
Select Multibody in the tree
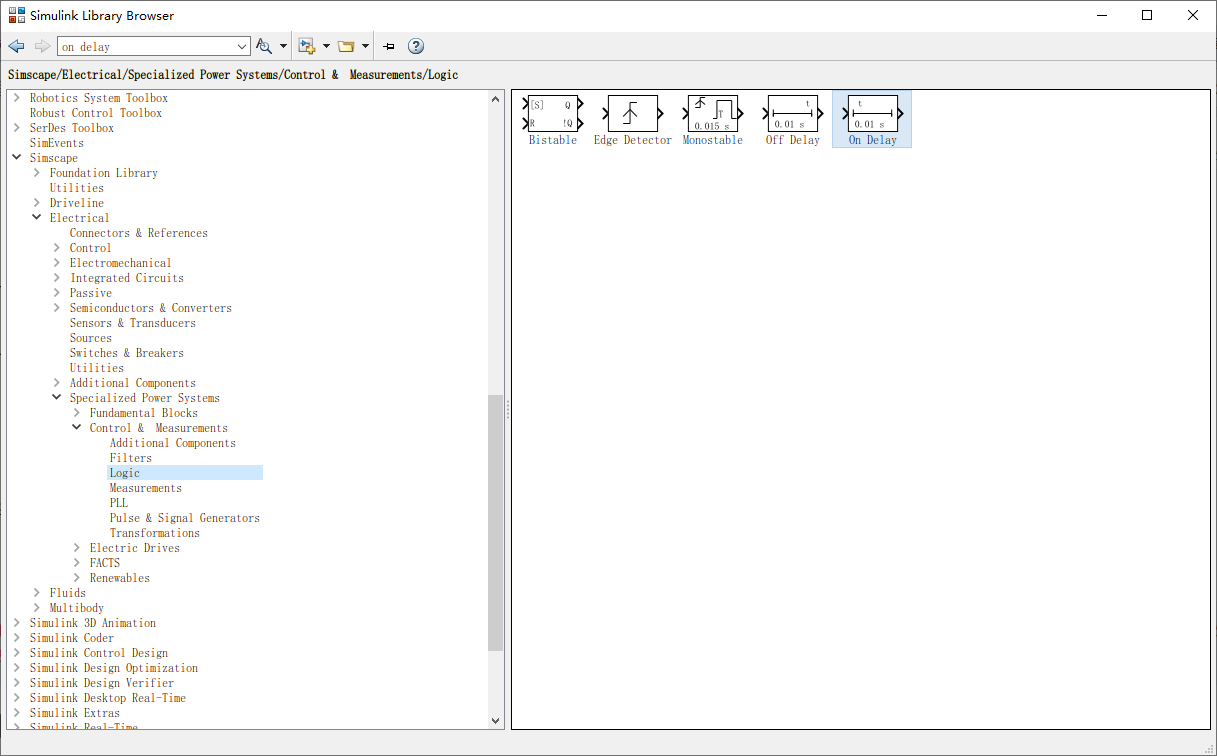tap(77, 608)
